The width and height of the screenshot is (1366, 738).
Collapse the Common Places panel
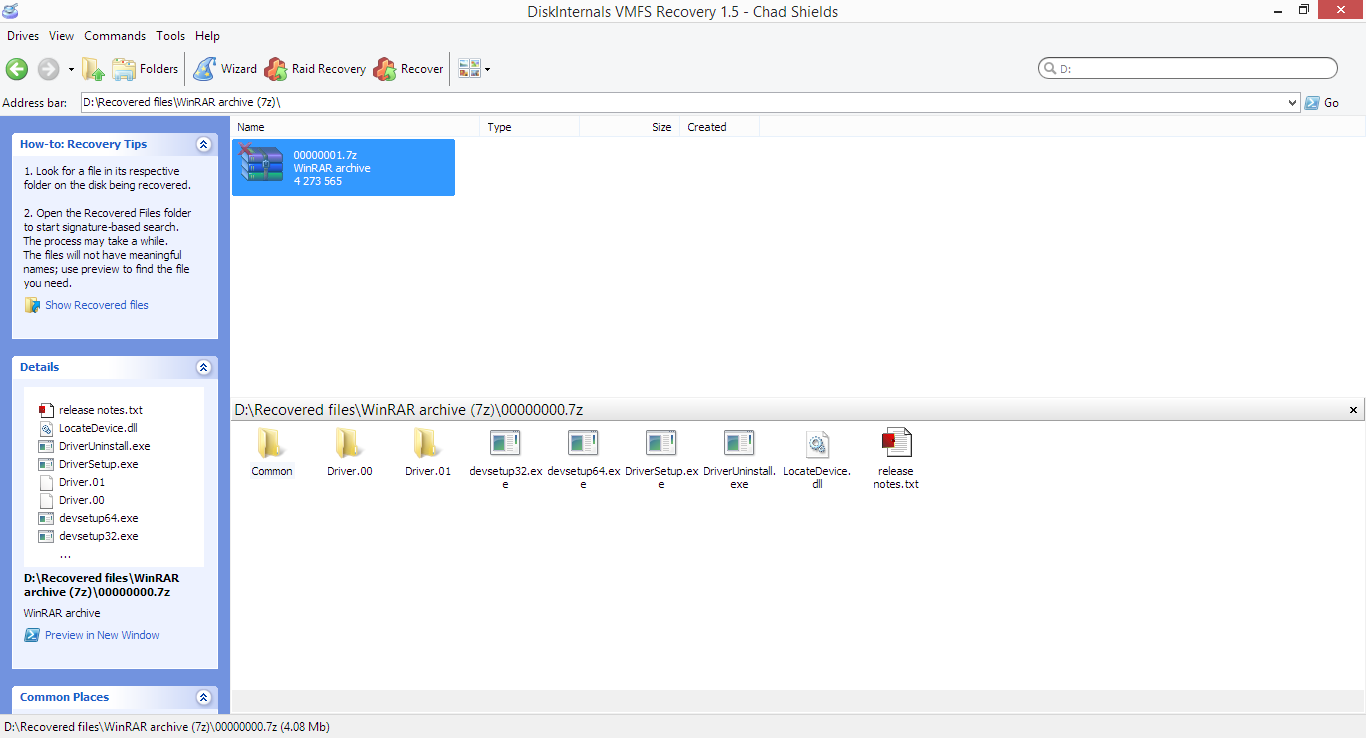204,697
